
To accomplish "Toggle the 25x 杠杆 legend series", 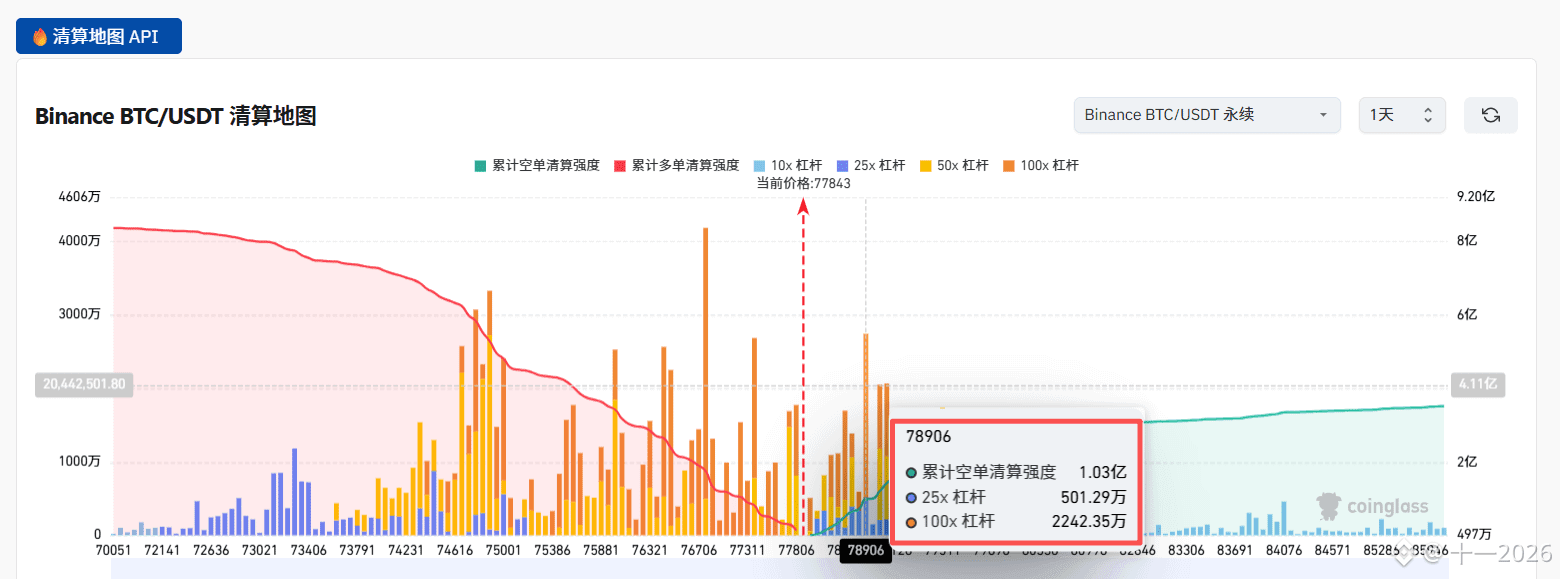I will (x=869, y=165).
